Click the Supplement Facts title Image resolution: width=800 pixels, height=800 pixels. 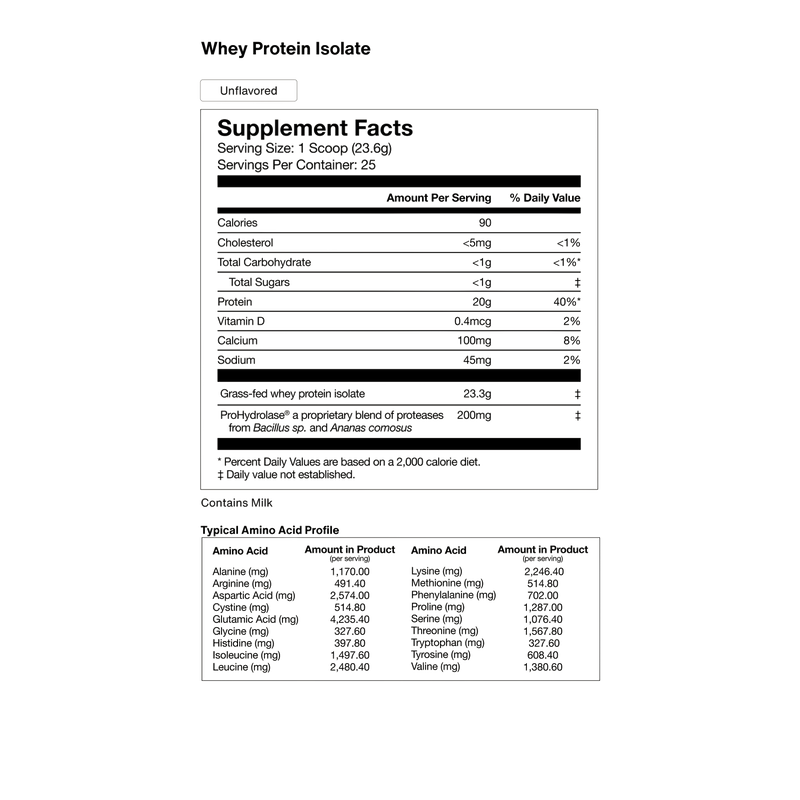click(315, 128)
